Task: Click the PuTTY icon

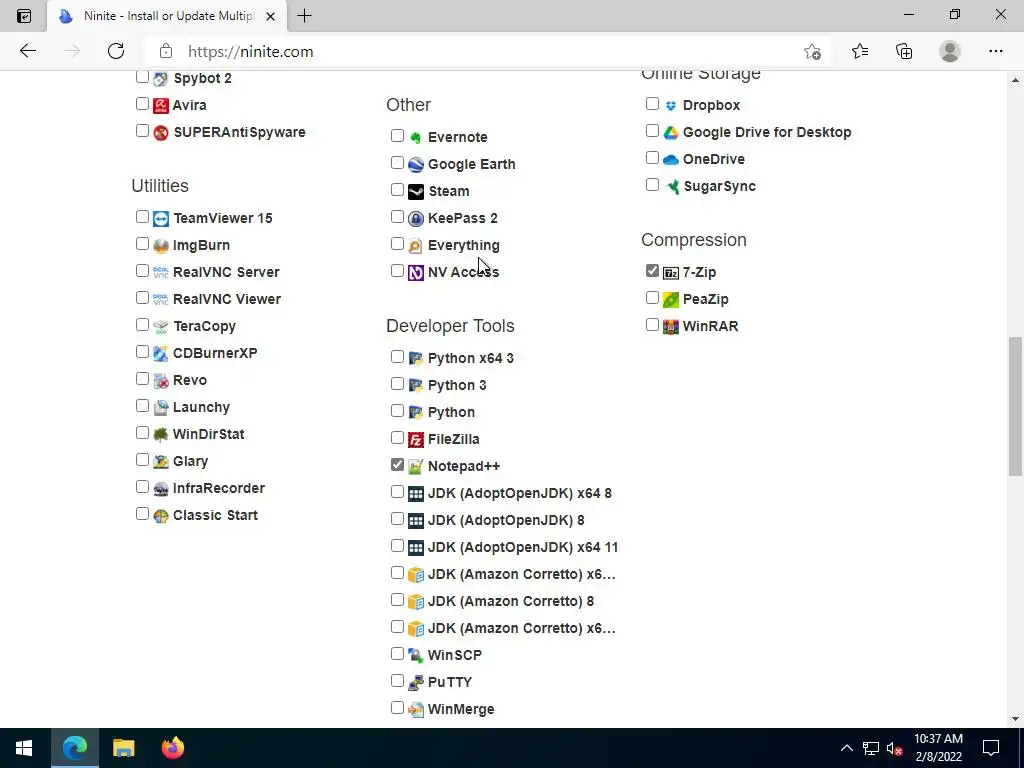Action: (x=416, y=682)
